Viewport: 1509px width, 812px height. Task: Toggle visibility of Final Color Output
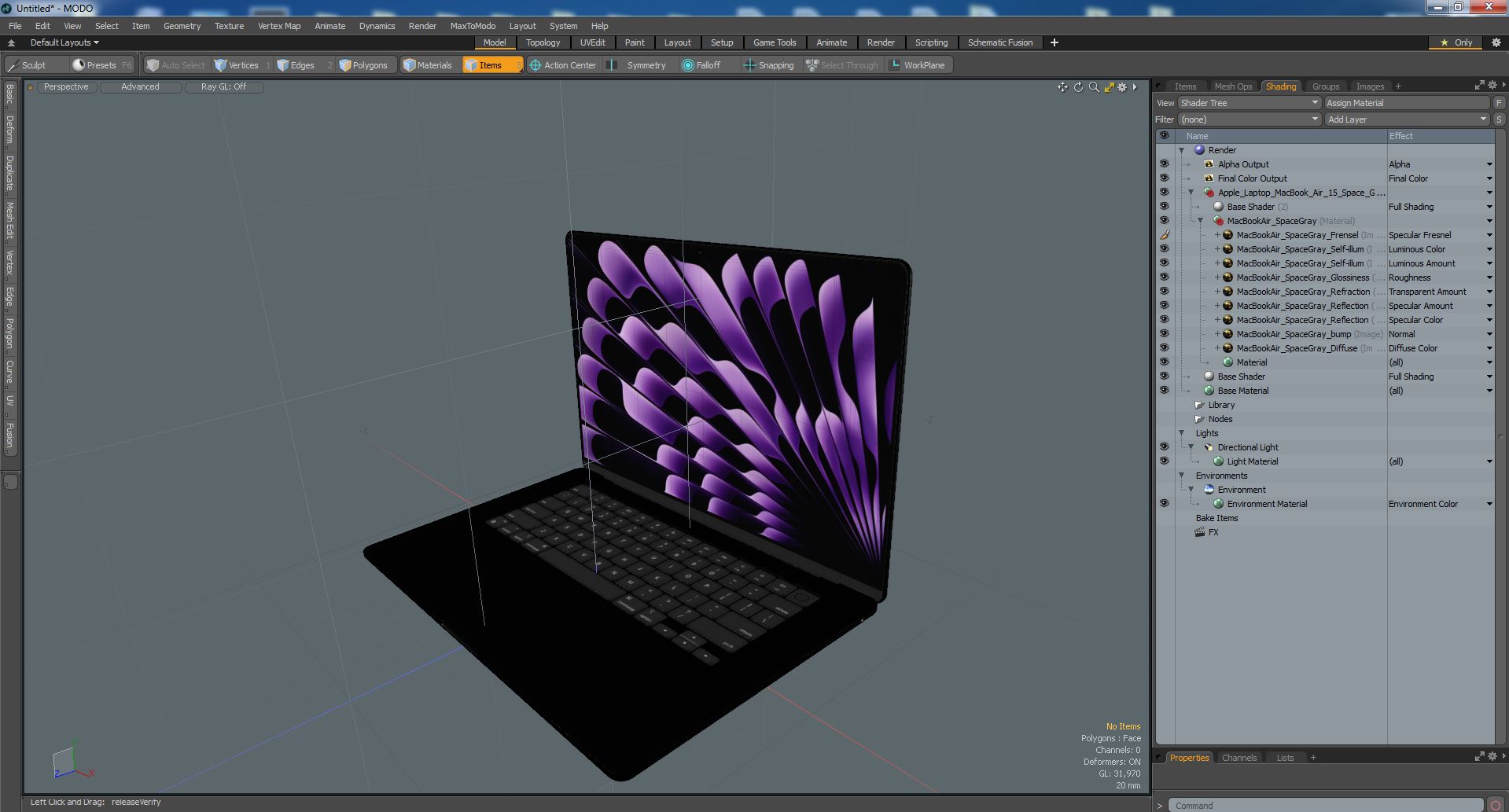point(1164,178)
